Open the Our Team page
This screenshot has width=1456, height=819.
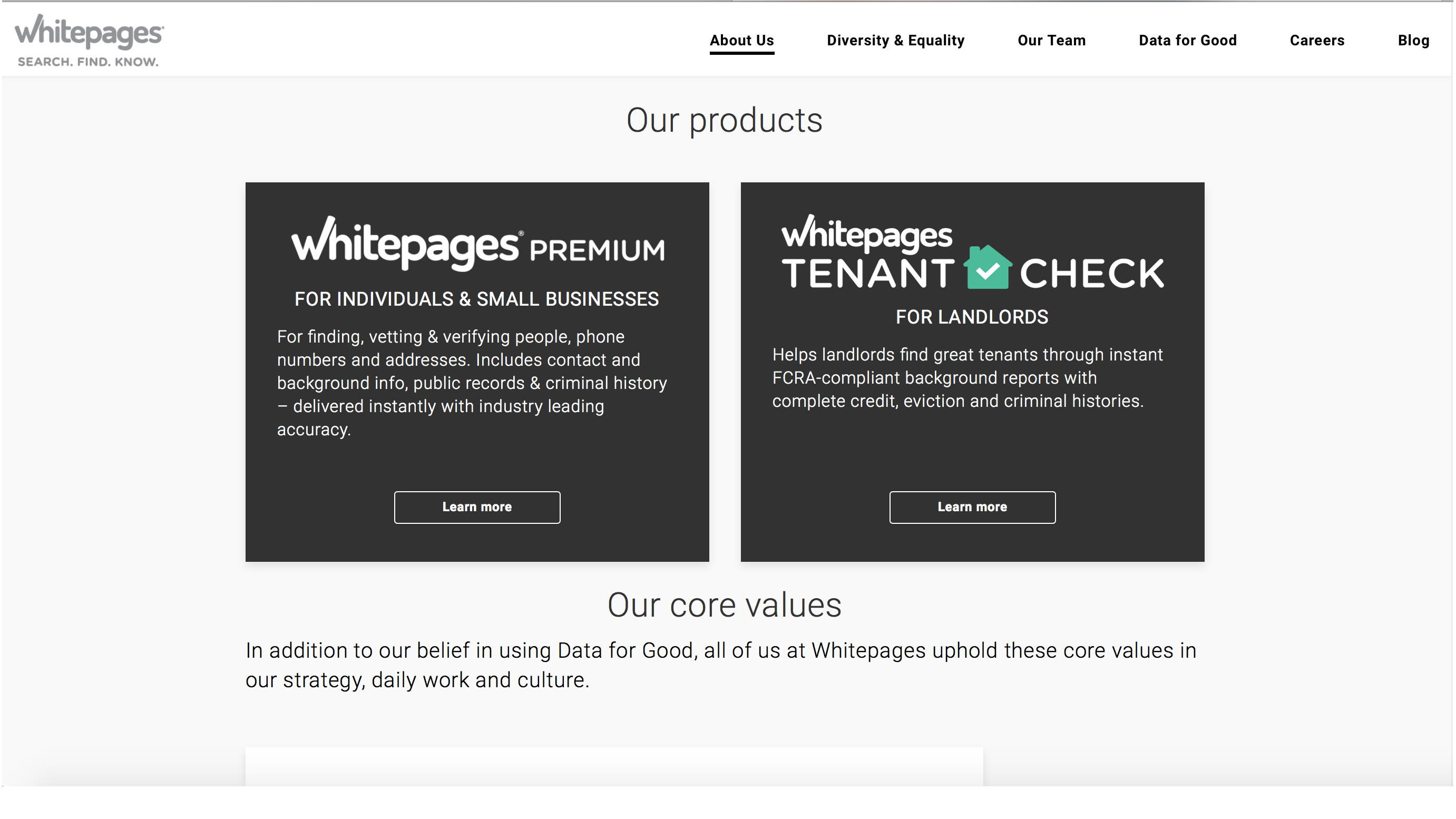tap(1051, 40)
